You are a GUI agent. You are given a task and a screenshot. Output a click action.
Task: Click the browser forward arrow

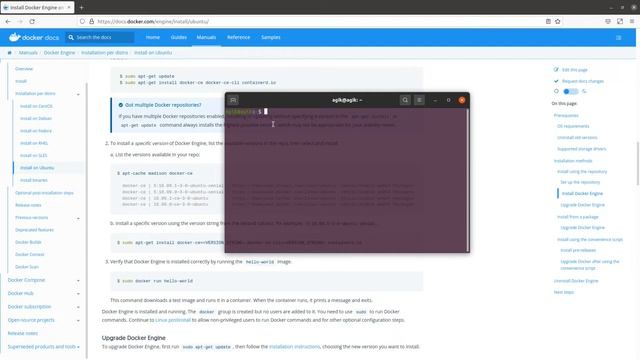tap(20, 22)
